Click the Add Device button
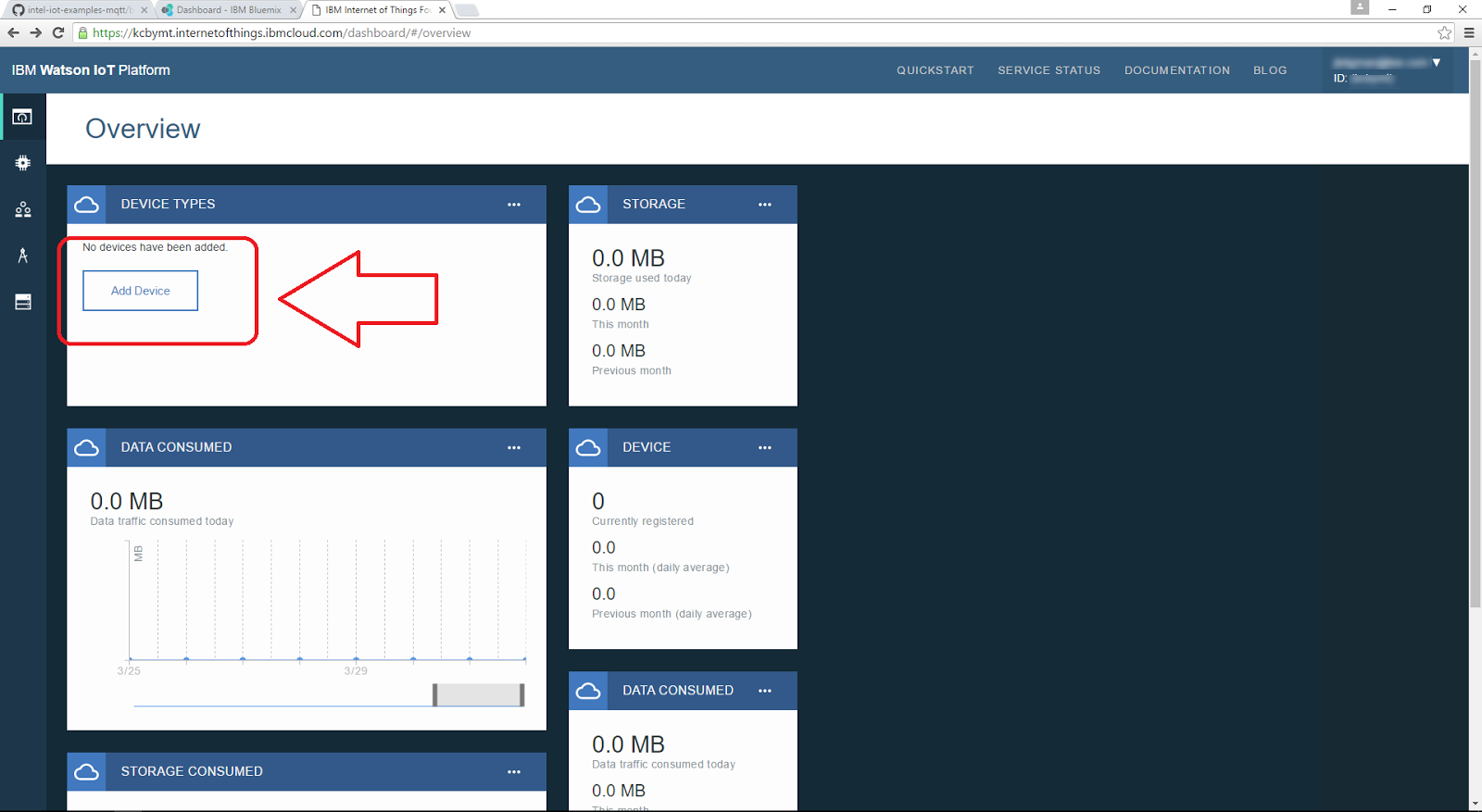 [141, 291]
